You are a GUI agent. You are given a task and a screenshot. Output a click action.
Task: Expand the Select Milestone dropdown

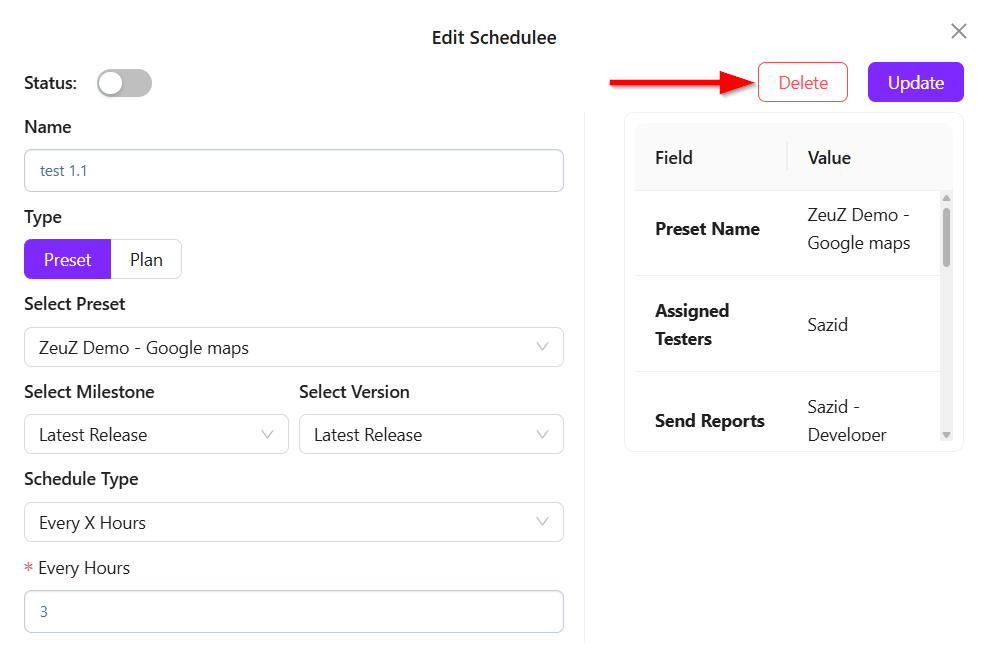[155, 435]
